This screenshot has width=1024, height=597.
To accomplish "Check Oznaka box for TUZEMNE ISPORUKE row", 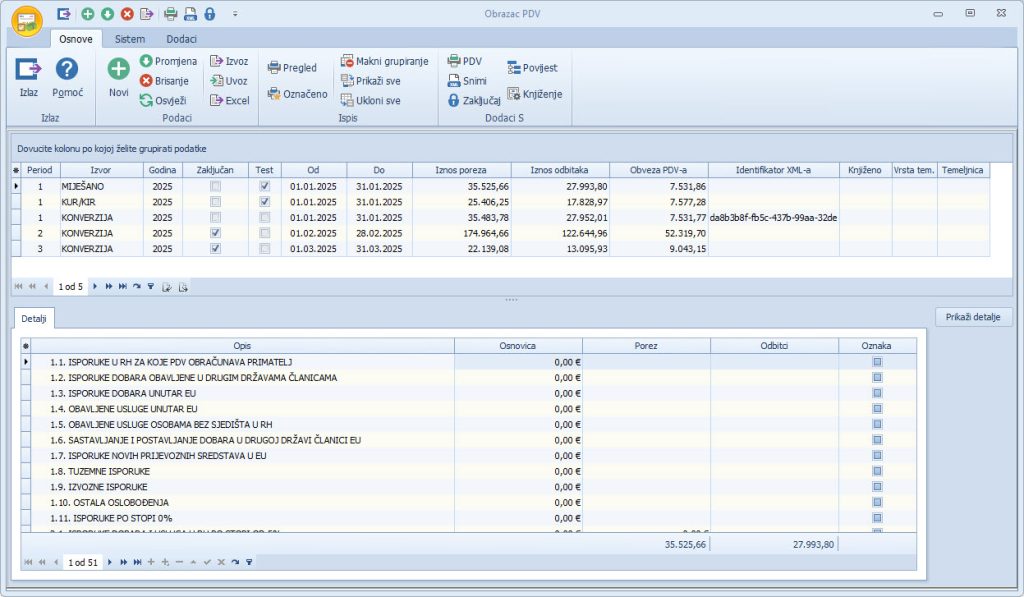I will (x=877, y=471).
